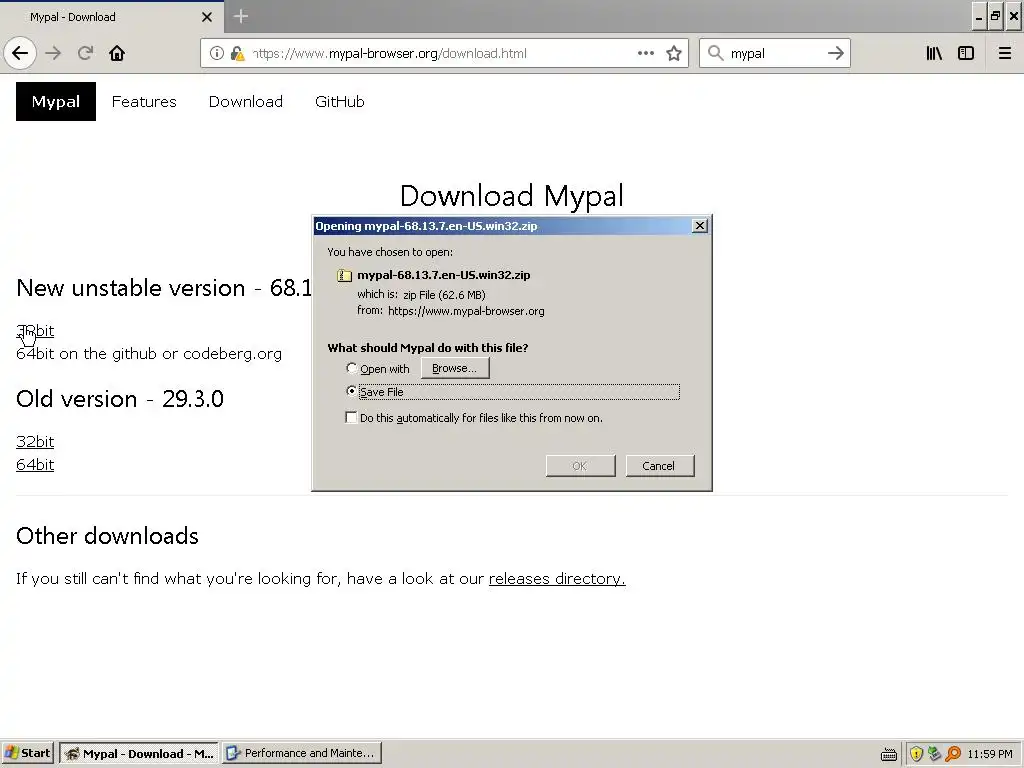Open the Features page
This screenshot has height=768, width=1024.
[x=144, y=101]
